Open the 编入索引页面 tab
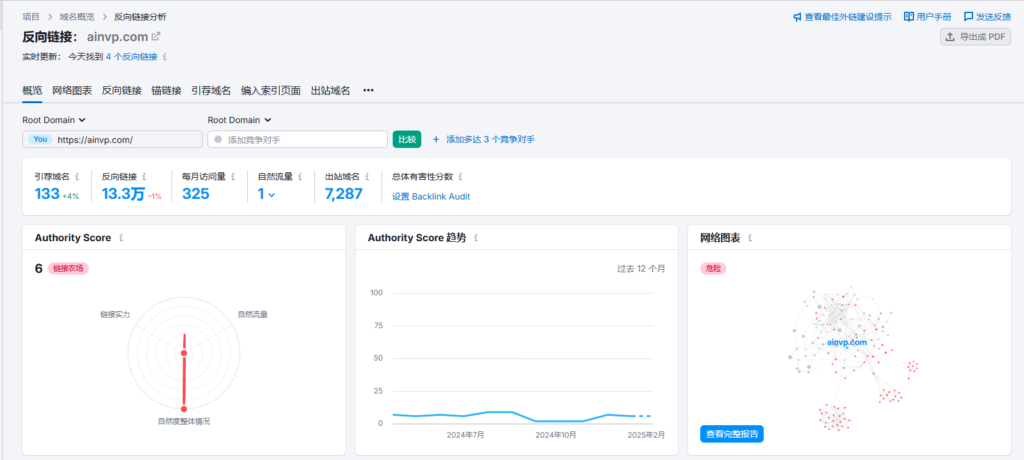The height and width of the screenshot is (460, 1024). tap(271, 91)
